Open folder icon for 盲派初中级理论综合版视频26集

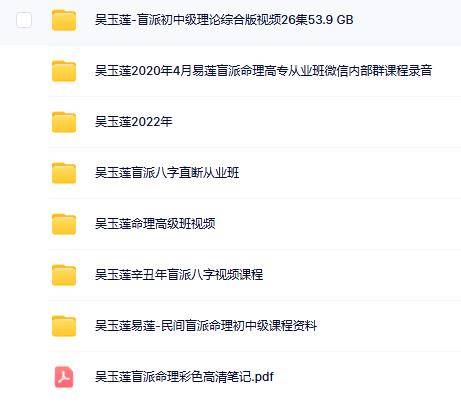pyautogui.click(x=64, y=20)
